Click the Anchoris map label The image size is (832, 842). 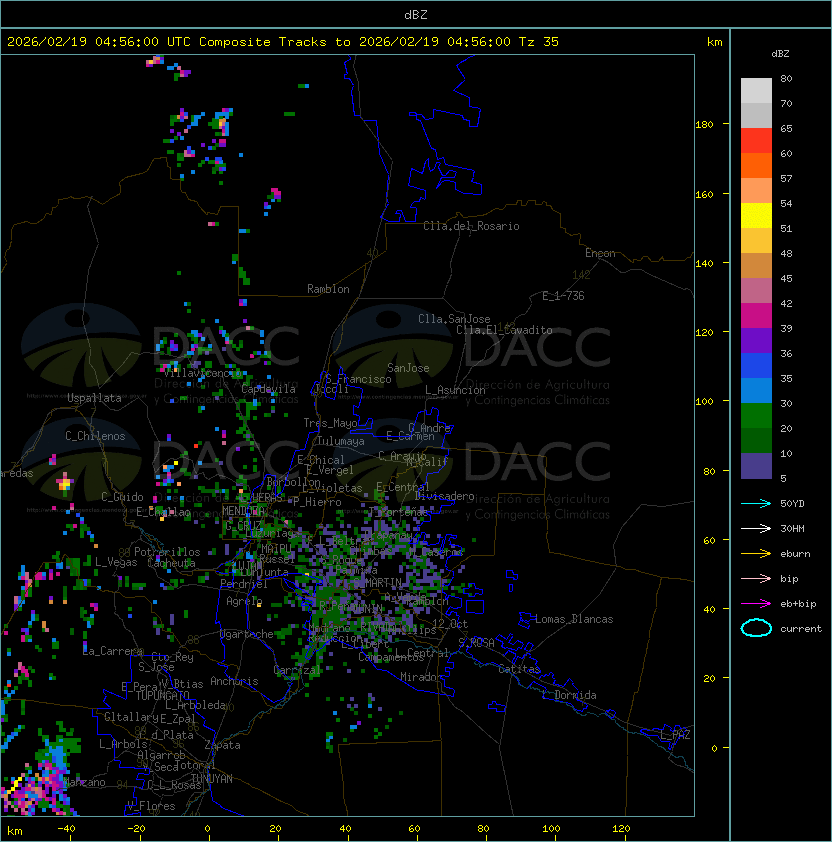tap(234, 681)
